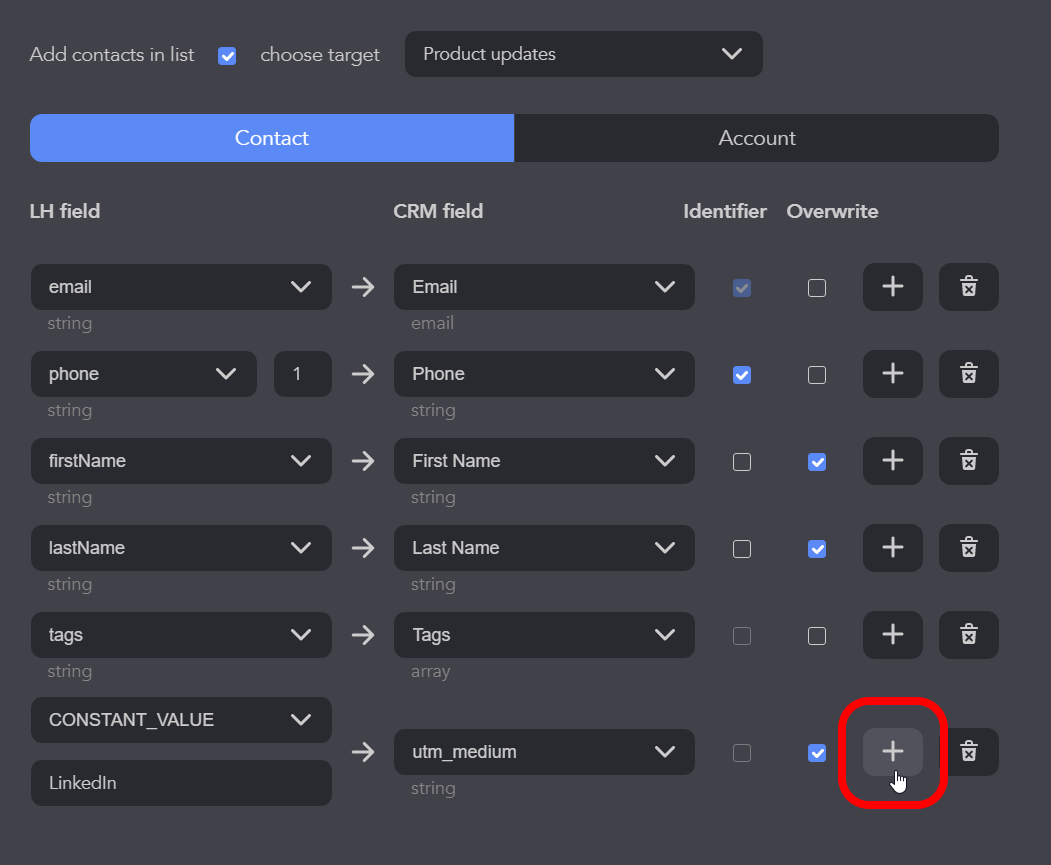Disable the Identifier checkbox for phone
This screenshot has height=865, width=1051.
tap(742, 375)
